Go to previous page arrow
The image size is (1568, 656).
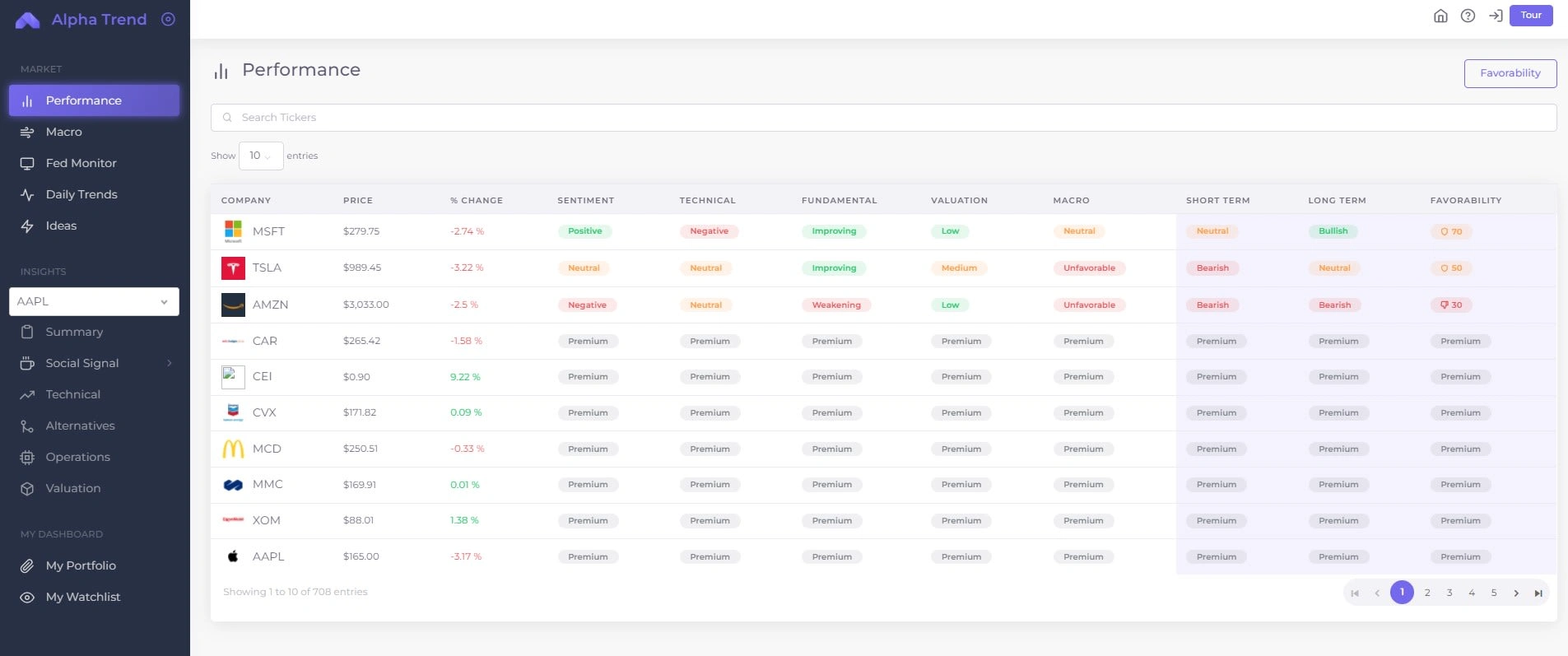coord(1377,593)
